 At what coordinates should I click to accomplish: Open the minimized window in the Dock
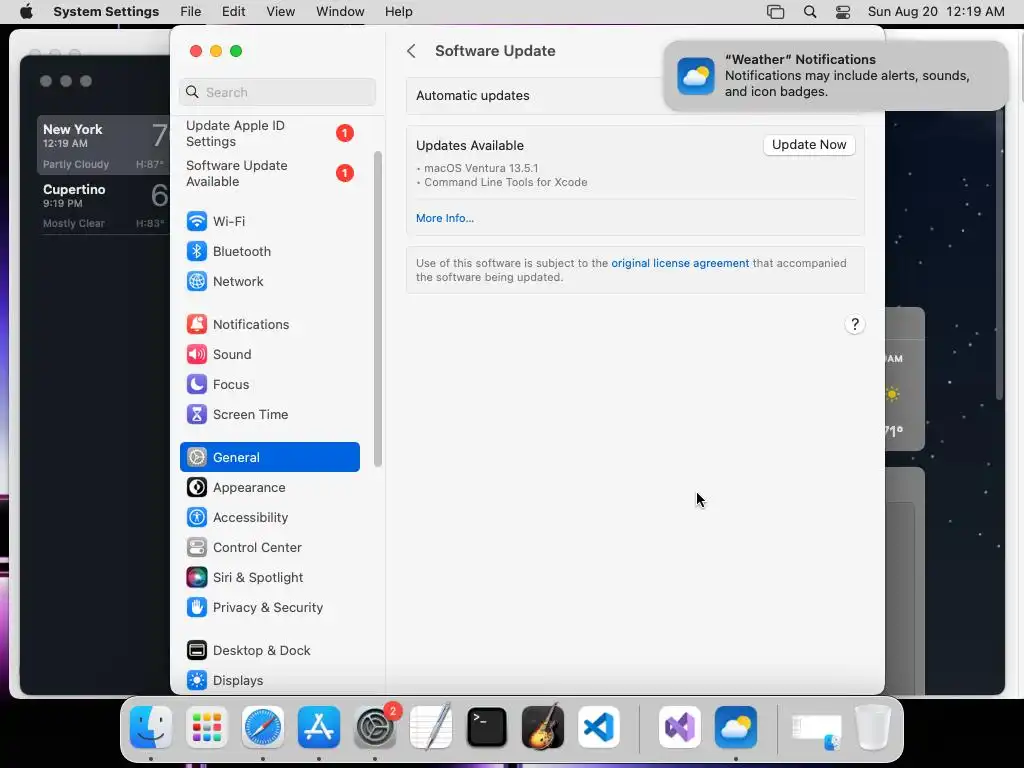tap(816, 729)
